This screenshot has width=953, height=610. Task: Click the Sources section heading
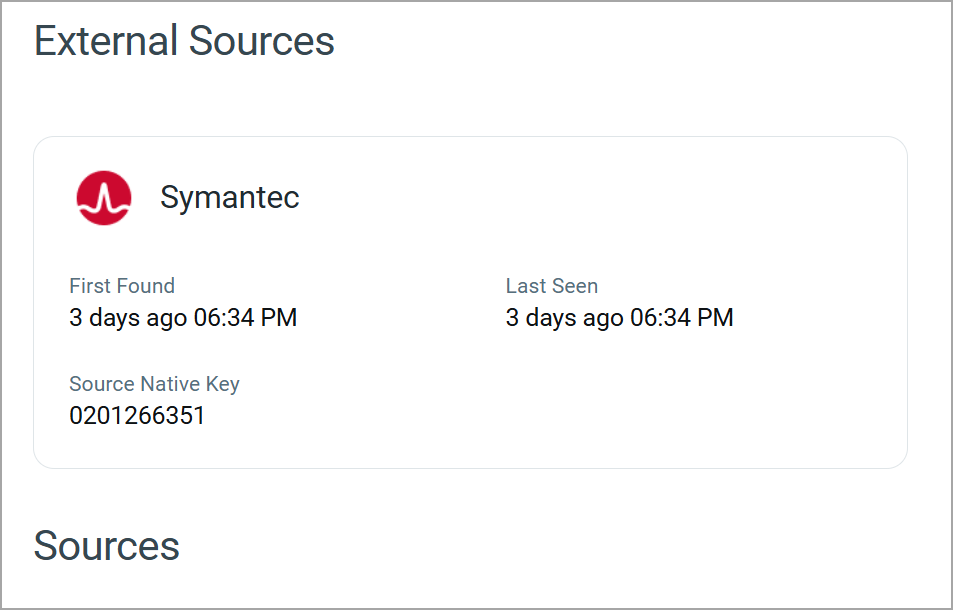pyautogui.click(x=107, y=546)
